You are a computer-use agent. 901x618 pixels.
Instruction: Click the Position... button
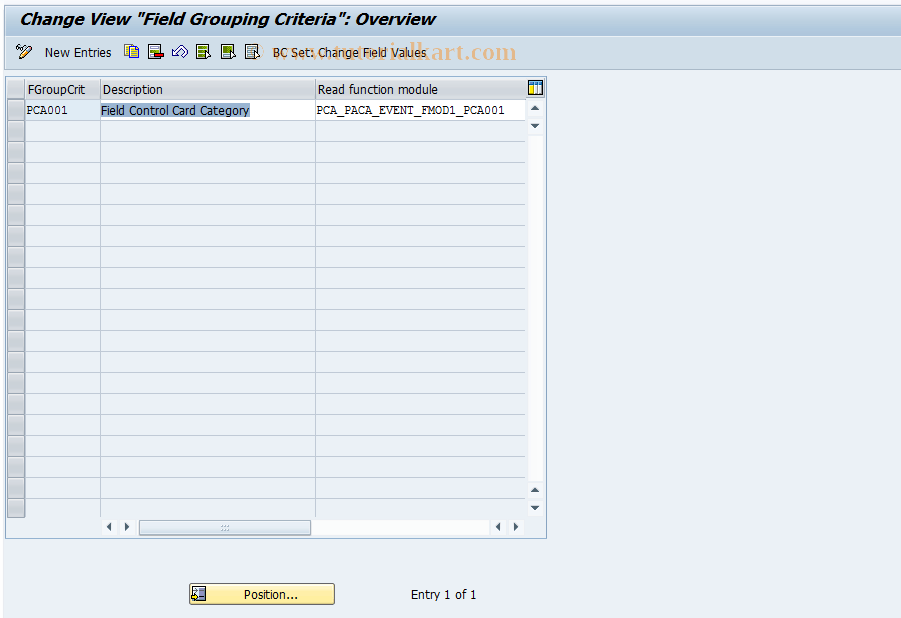[261, 593]
